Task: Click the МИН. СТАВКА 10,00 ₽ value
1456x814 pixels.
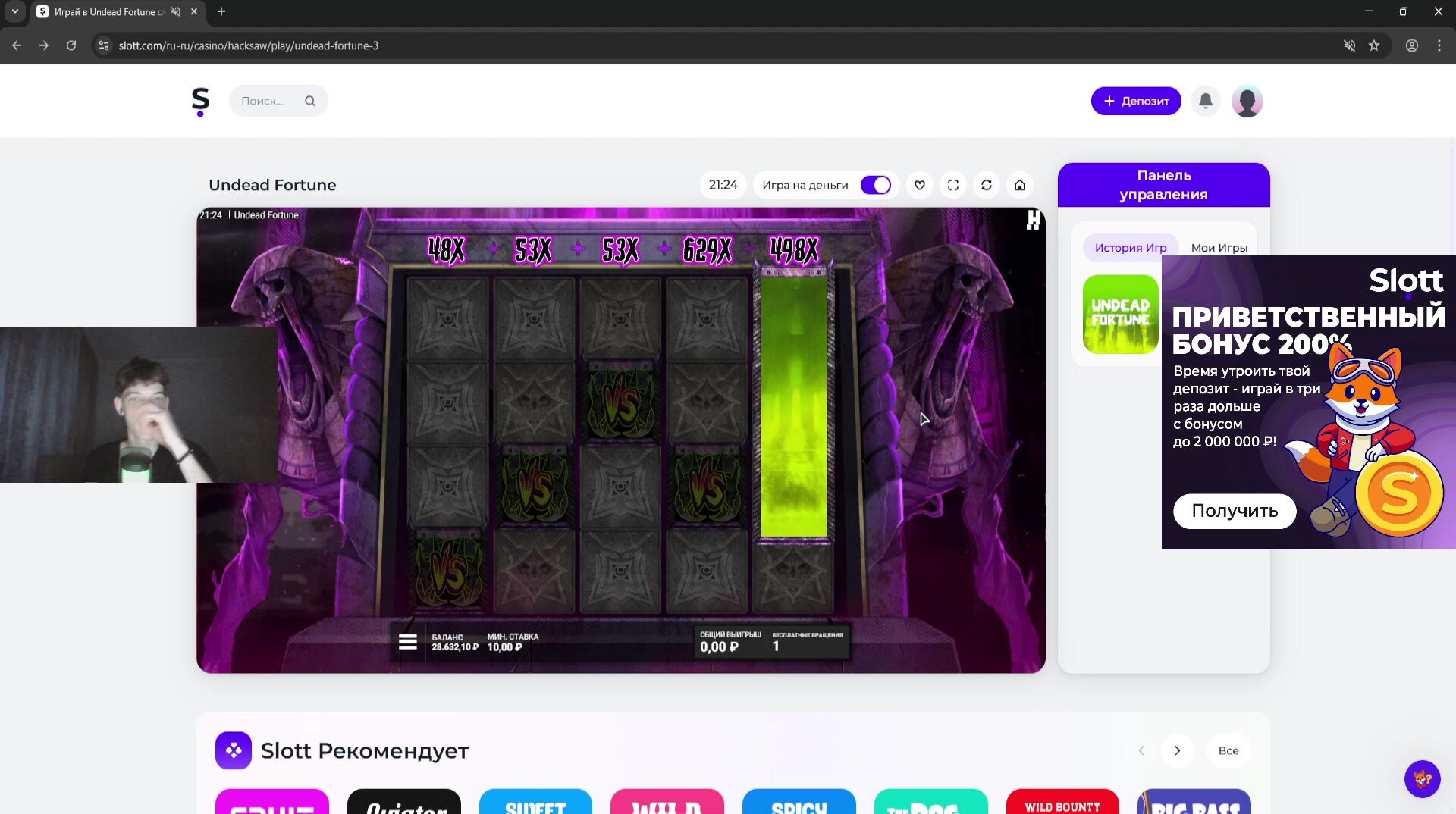Action: 505,647
